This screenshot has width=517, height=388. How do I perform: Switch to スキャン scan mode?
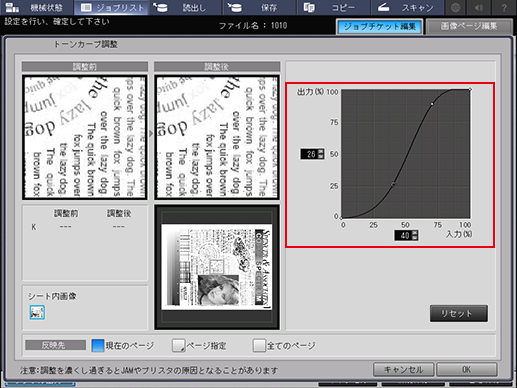[407, 7]
